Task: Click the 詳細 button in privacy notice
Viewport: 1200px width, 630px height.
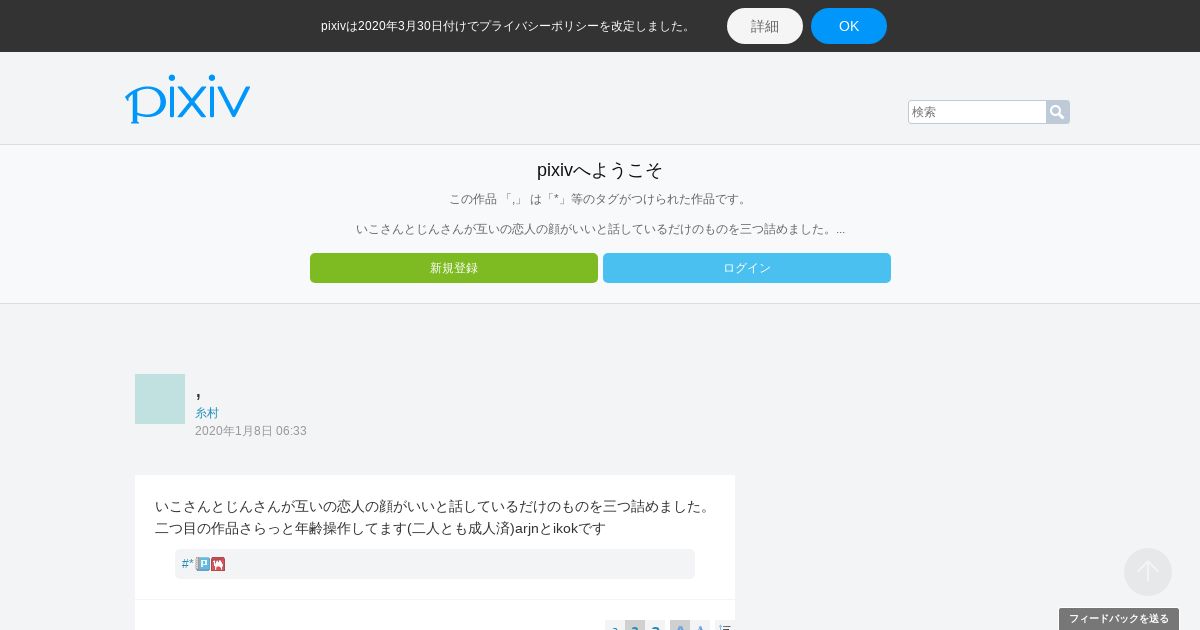Action: pos(765,26)
